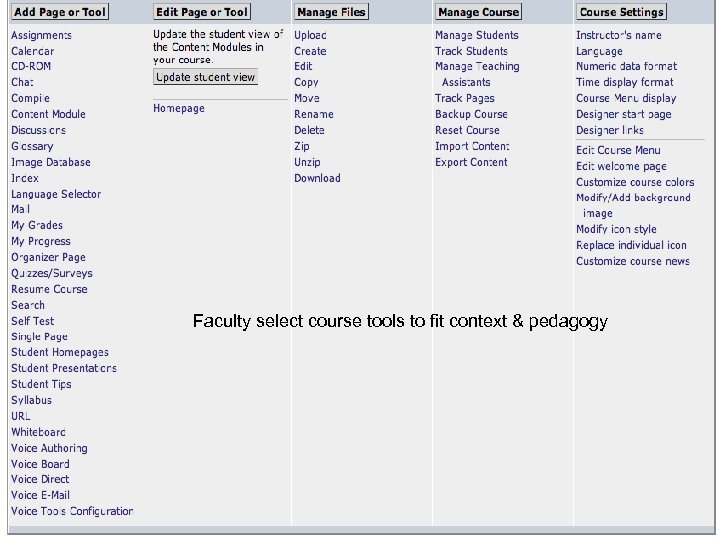This screenshot has width=720, height=540.
Task: Open Customize course colors
Action: [635, 182]
